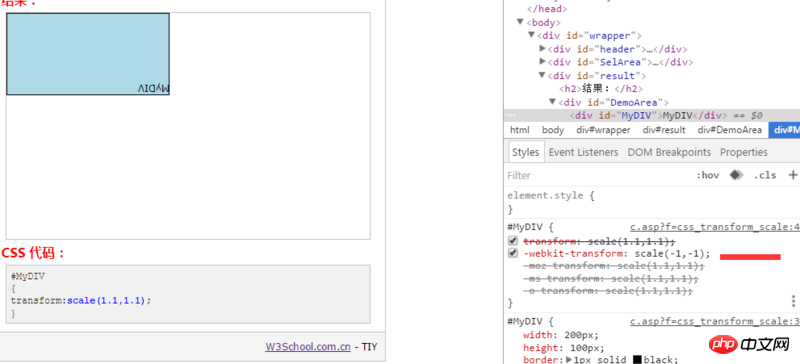Click the struck-out -ms-transform declaration
The image size is (800, 364).
611,279
